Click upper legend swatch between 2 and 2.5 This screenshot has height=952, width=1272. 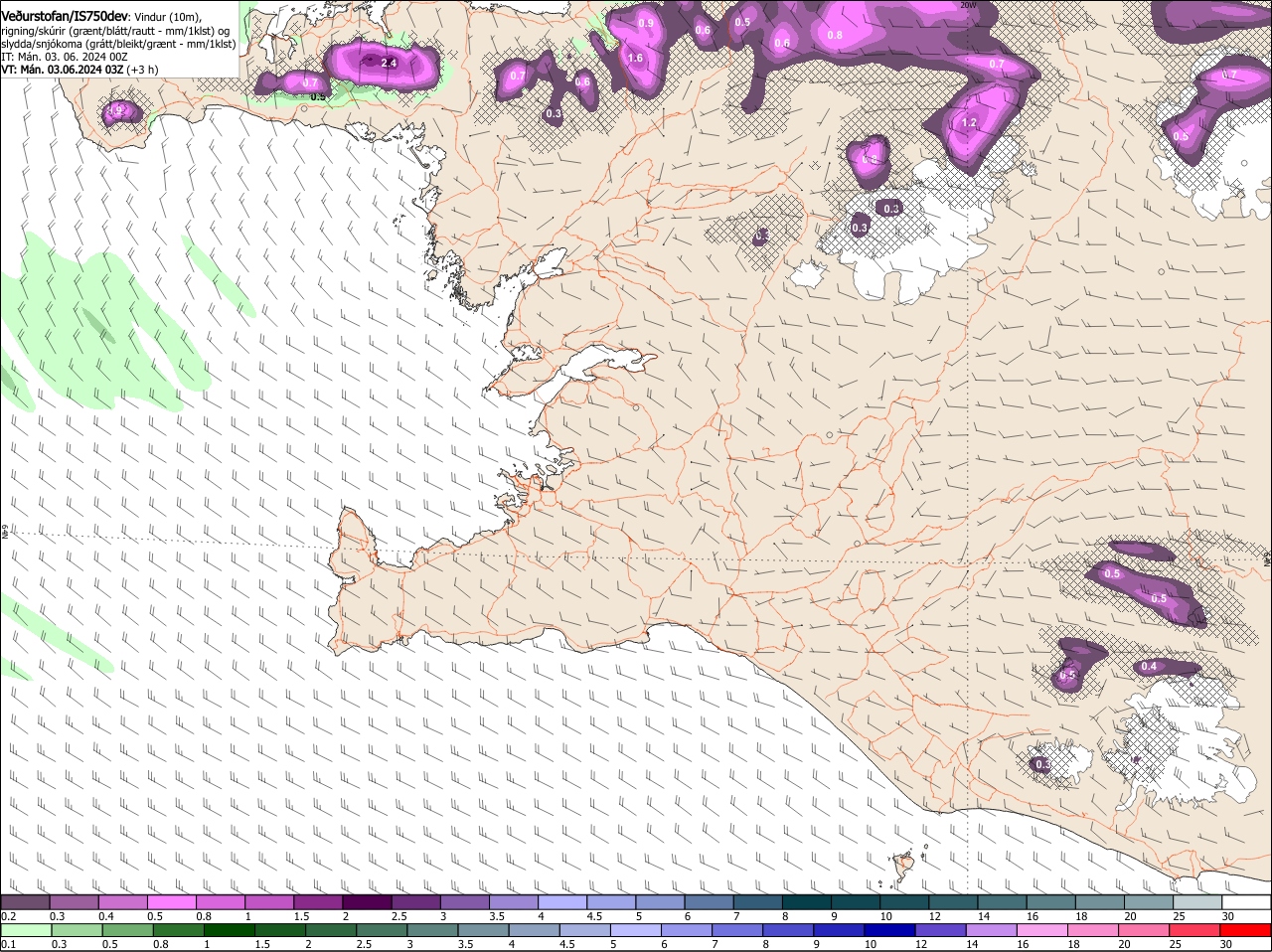367,901
